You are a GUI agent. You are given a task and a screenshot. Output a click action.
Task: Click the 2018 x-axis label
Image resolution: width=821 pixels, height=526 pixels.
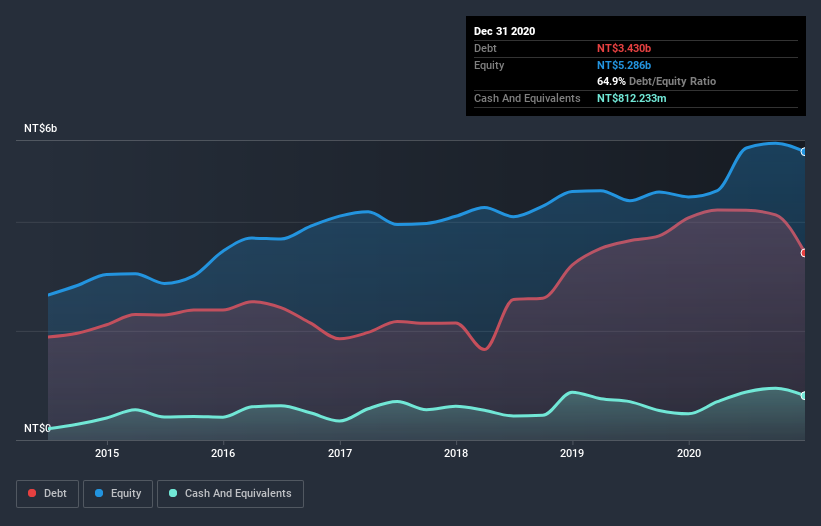(x=456, y=453)
